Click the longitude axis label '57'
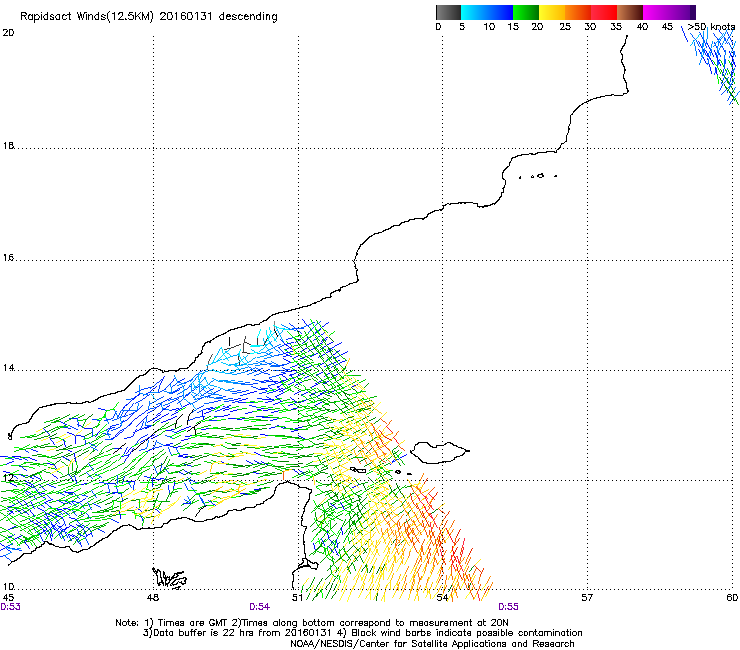The width and height of the screenshot is (740, 650). [587, 598]
